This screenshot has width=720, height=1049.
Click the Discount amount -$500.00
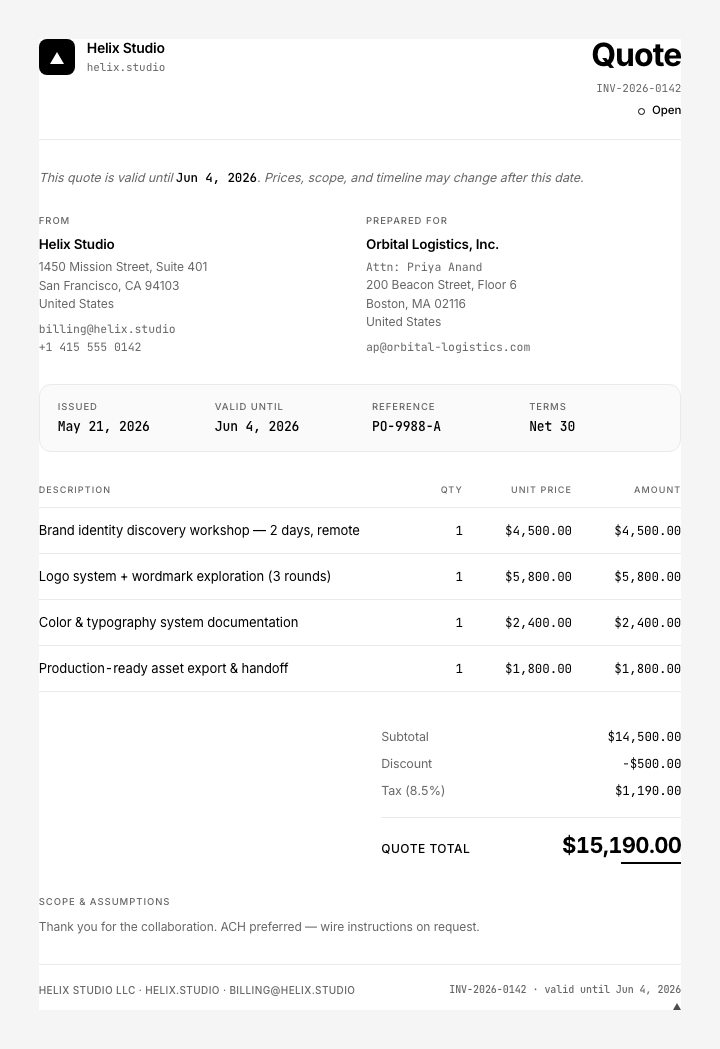652,763
